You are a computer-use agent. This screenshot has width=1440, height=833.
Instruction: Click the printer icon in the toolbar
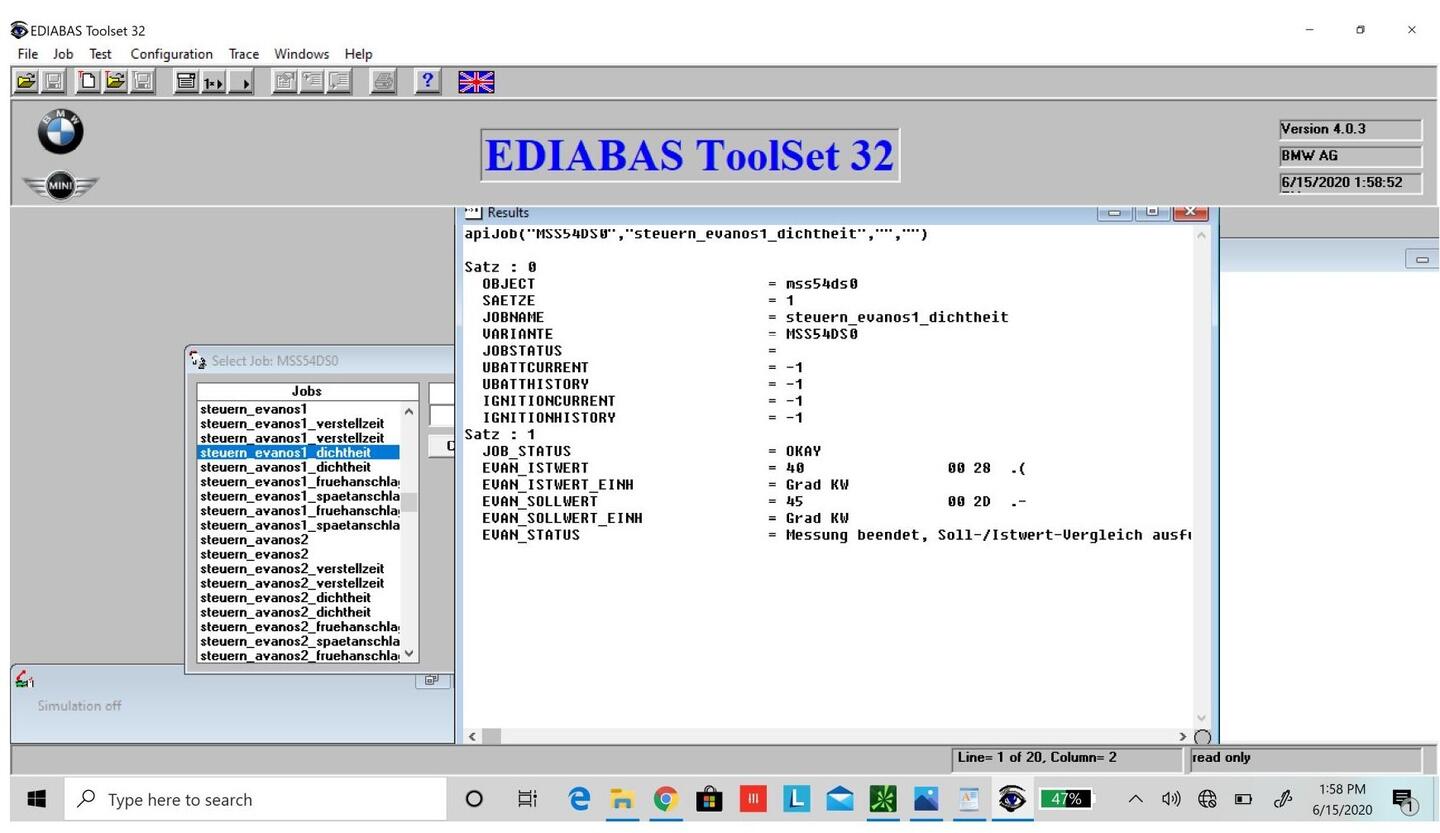click(383, 82)
